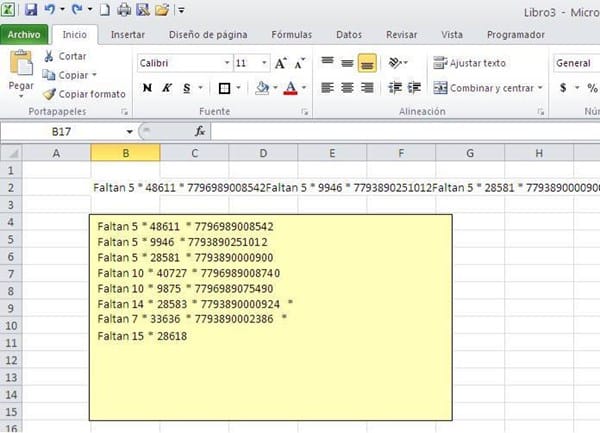Click the fill color paint bucket
The width and height of the screenshot is (600, 433).
point(262,88)
